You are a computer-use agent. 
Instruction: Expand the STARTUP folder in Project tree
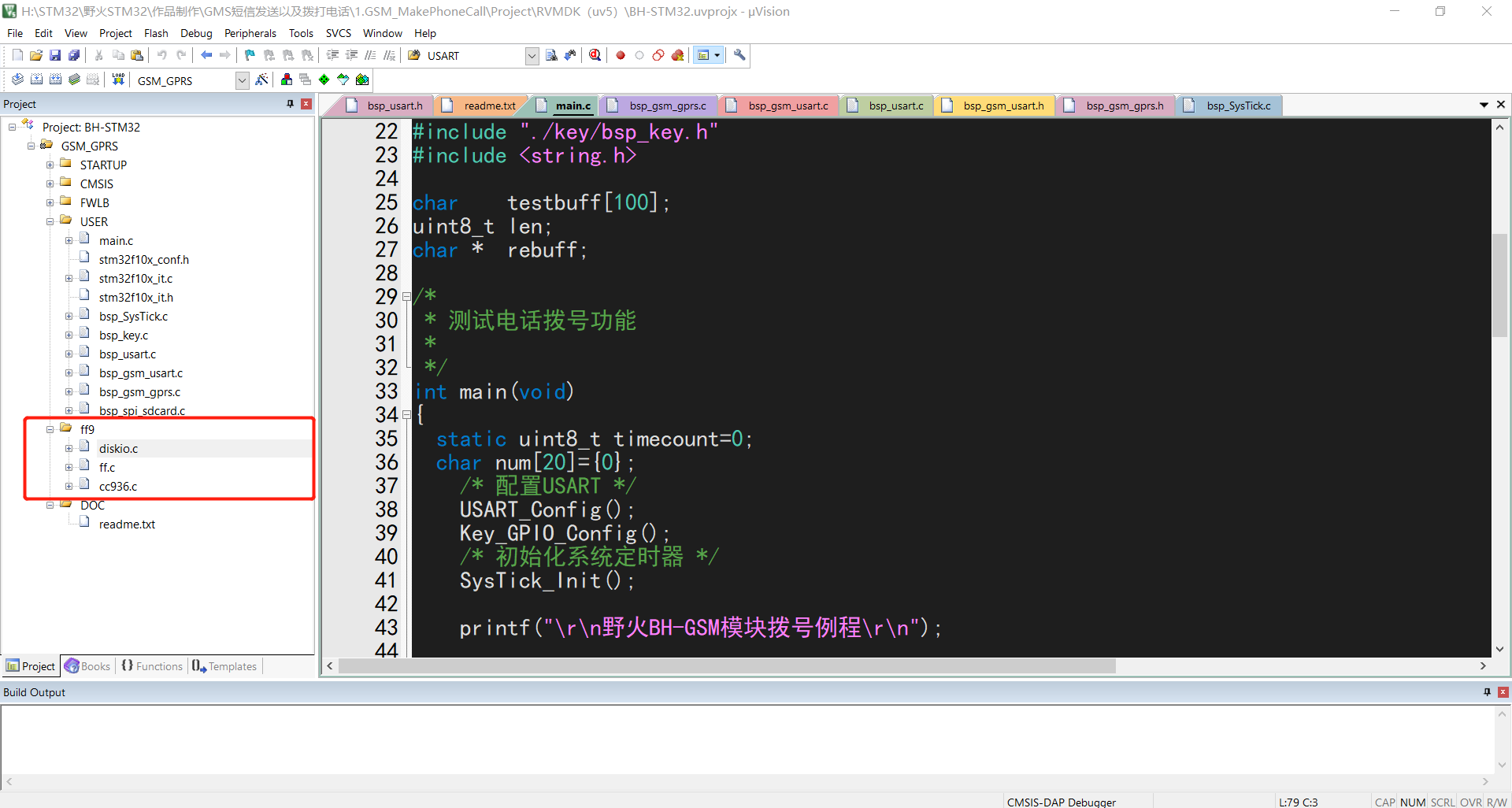[49, 165]
